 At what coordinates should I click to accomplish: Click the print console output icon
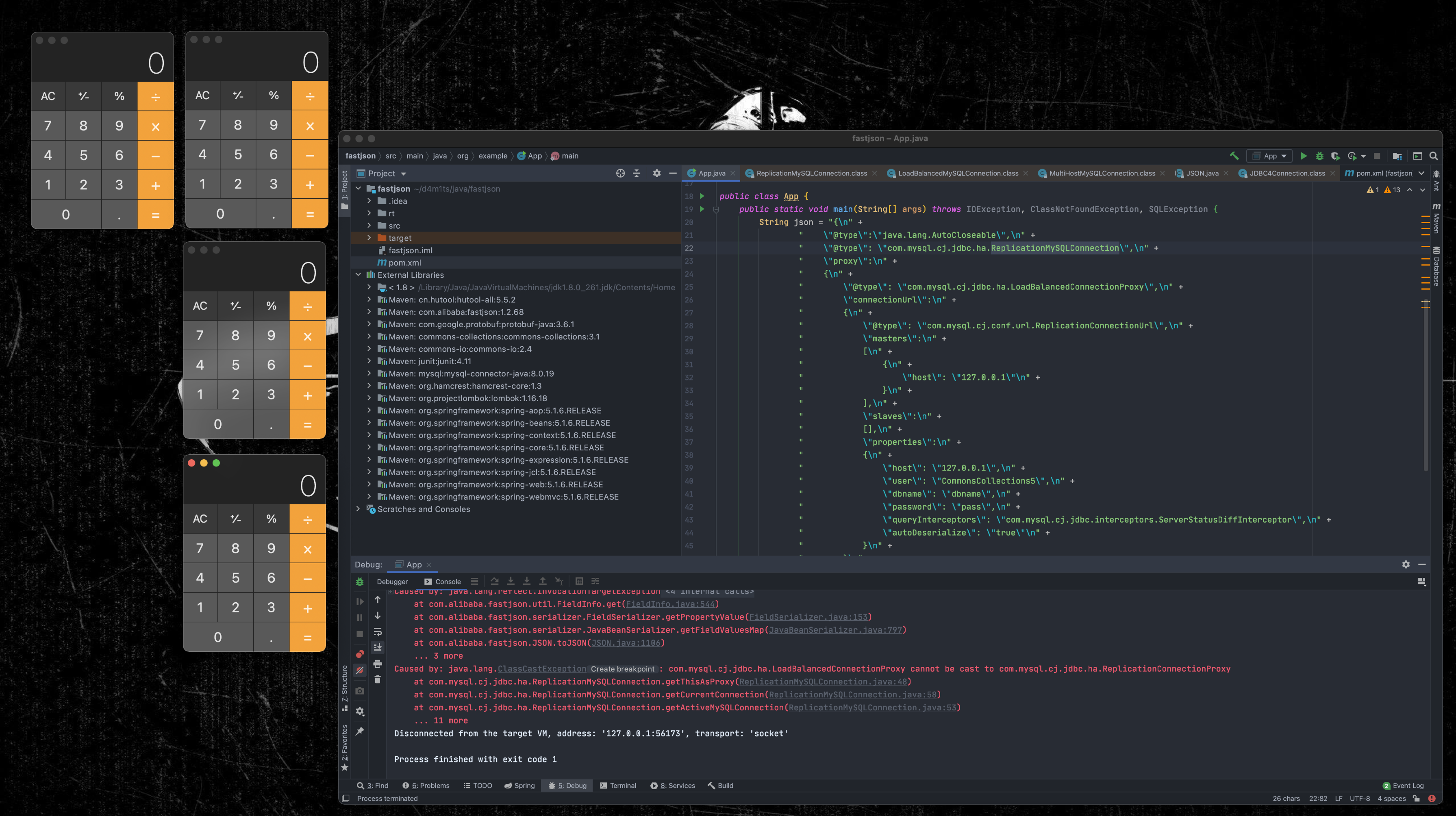(x=378, y=664)
